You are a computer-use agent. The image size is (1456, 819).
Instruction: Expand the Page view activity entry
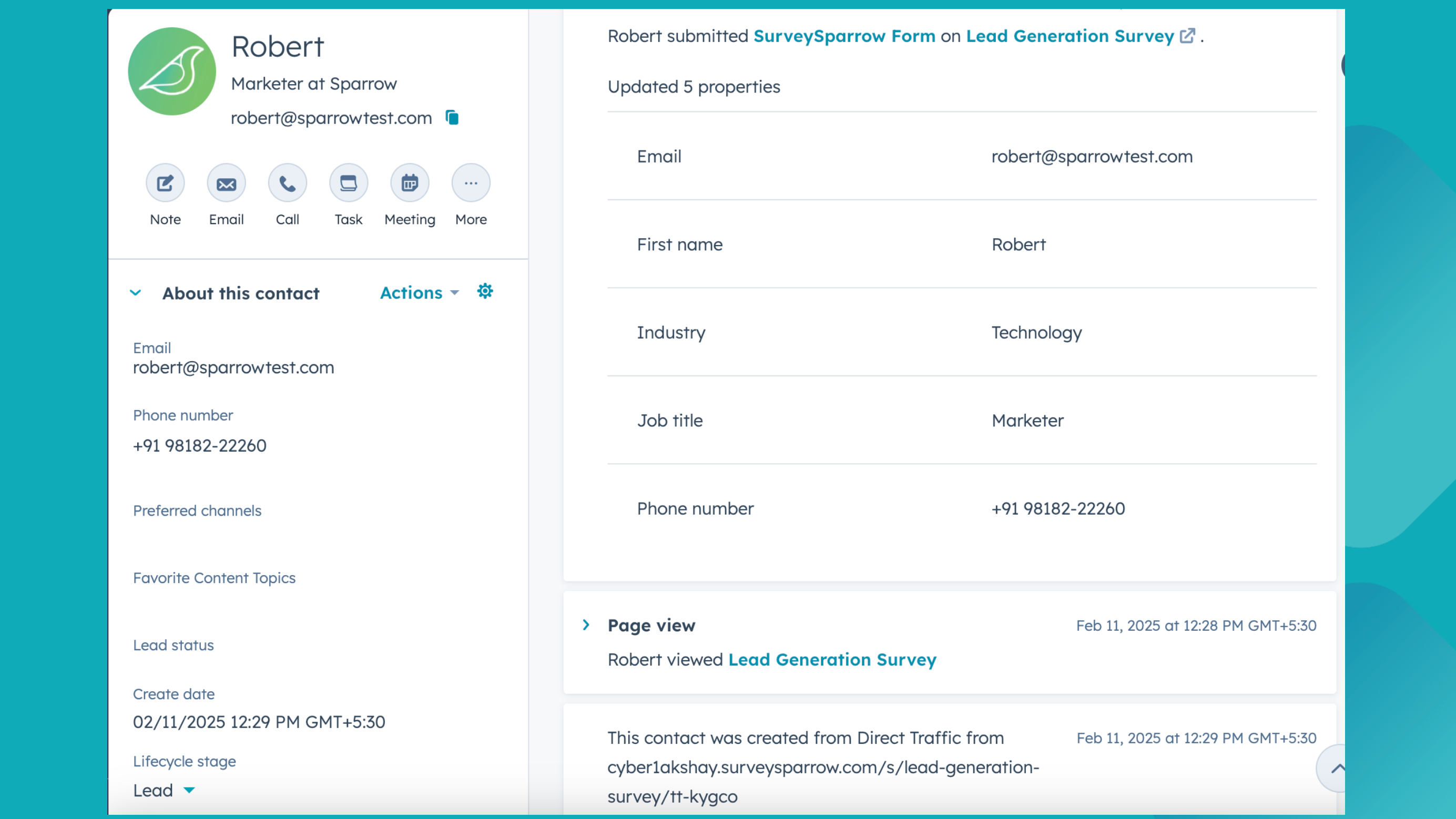586,625
